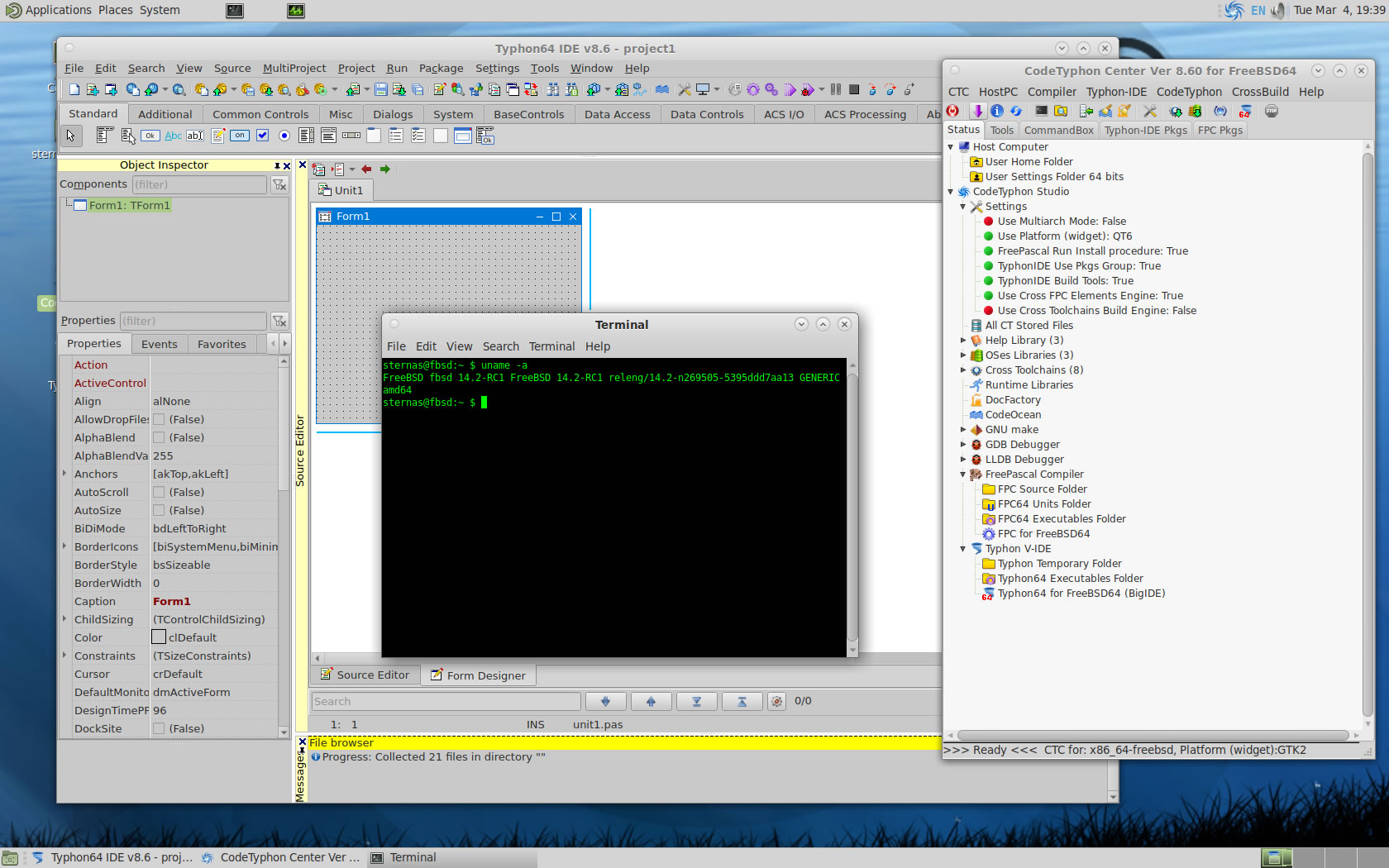Select the TLabel (Abc) component in palette
This screenshot has width=1389, height=868.
[173, 136]
